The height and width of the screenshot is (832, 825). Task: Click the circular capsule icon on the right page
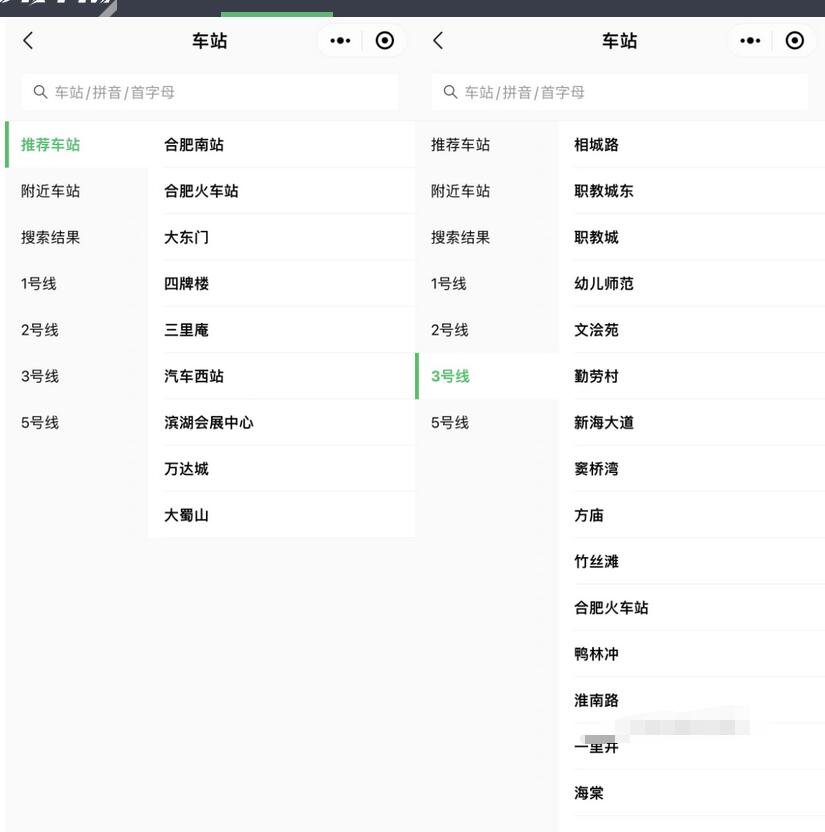pos(793,40)
